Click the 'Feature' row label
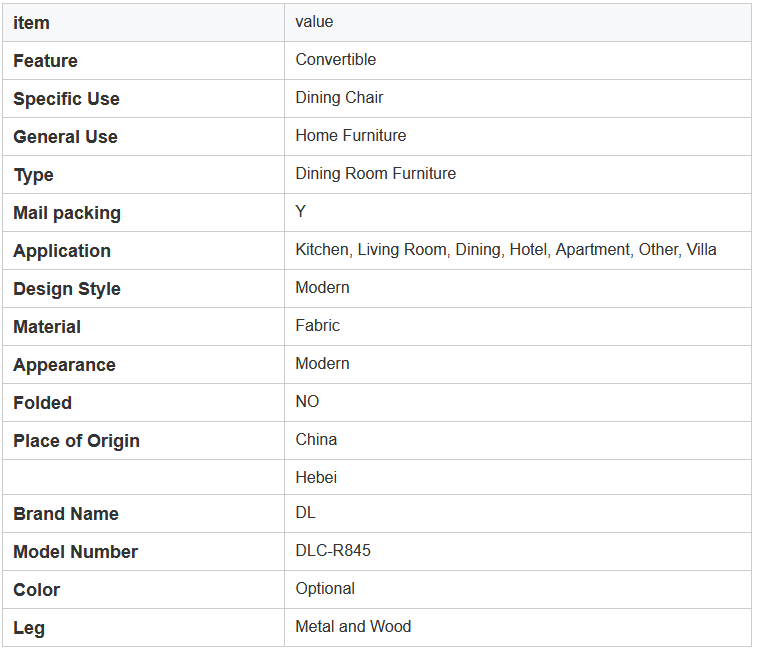757x651 pixels. click(45, 61)
